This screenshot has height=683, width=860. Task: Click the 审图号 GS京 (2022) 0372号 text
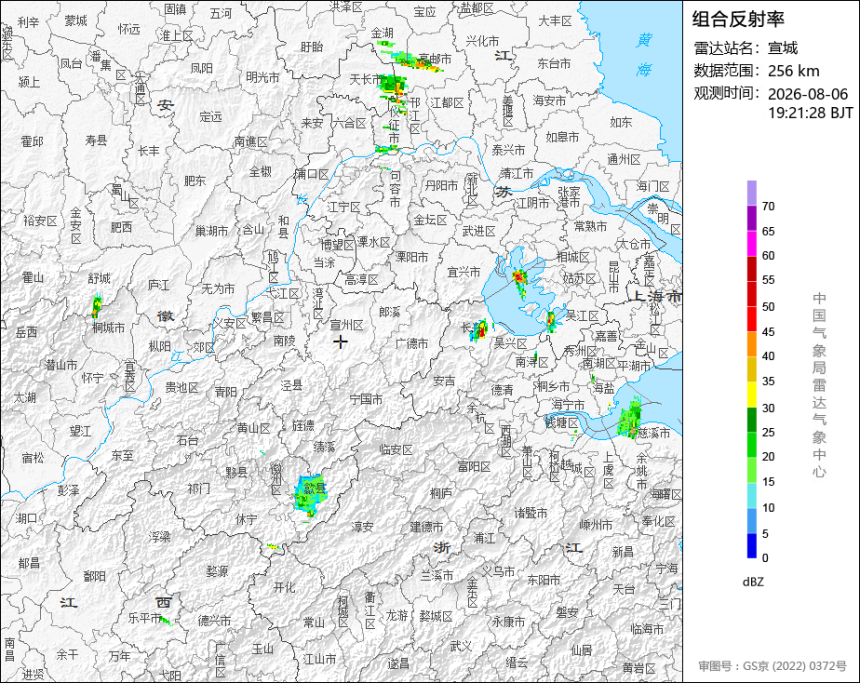tap(772, 665)
